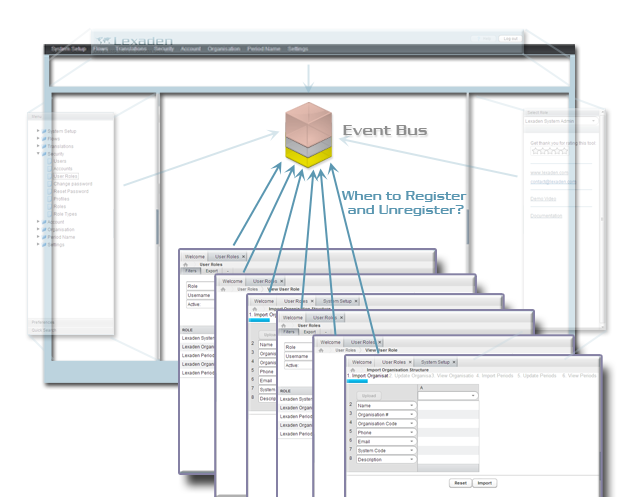Viewport: 628px width, 497px height.
Task: Click the Help button next to Log out
Action: coord(485,38)
